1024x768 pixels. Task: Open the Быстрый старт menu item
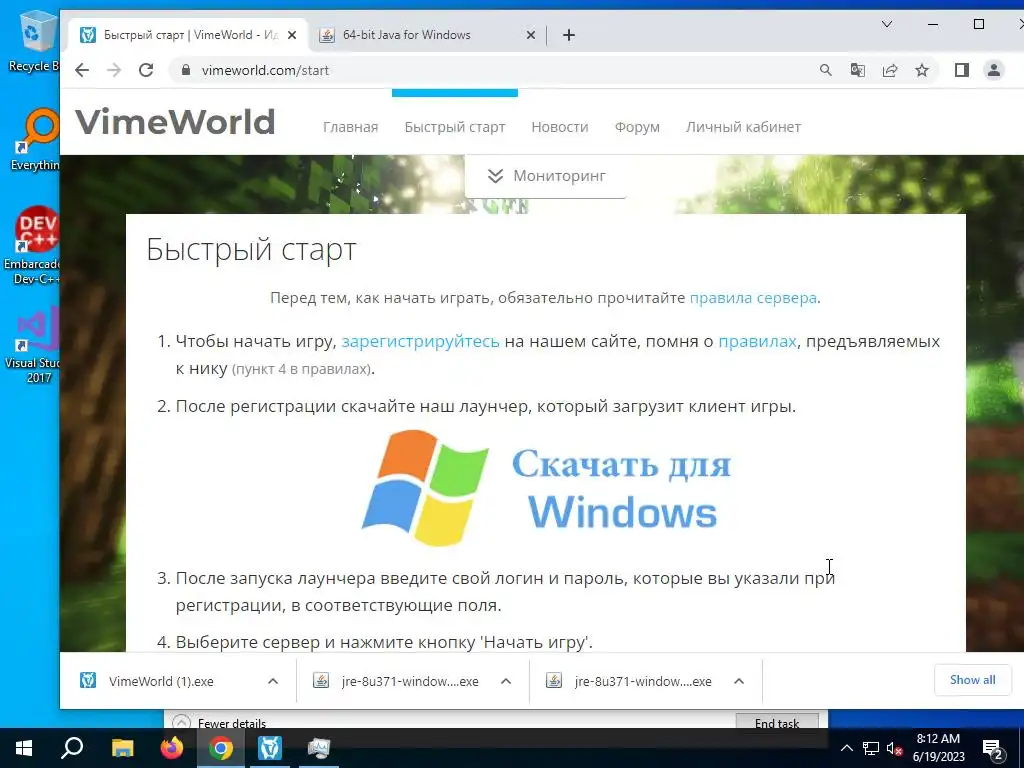(x=455, y=127)
